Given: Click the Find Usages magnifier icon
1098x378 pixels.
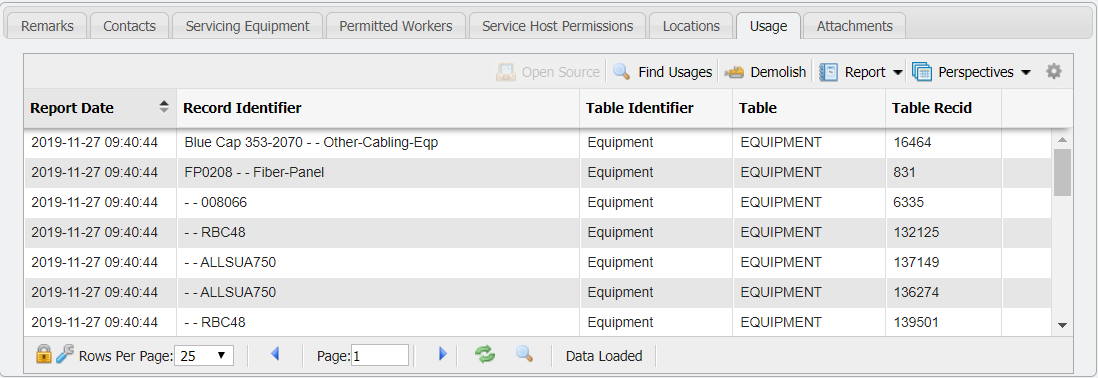Looking at the screenshot, I should point(622,71).
